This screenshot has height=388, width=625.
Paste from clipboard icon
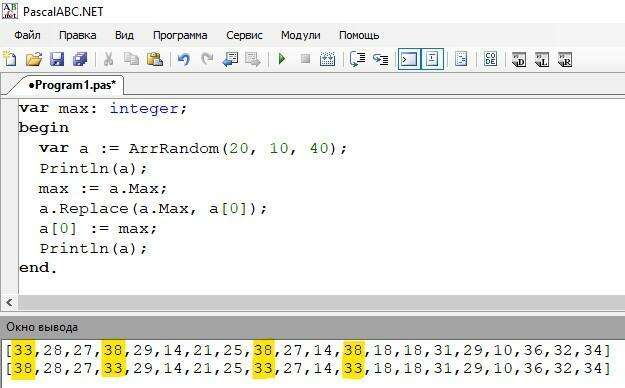point(155,59)
